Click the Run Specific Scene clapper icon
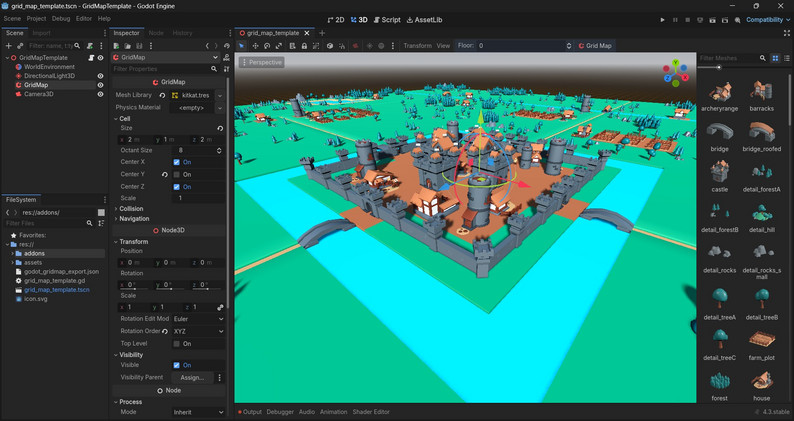The image size is (794, 421). 725,20
